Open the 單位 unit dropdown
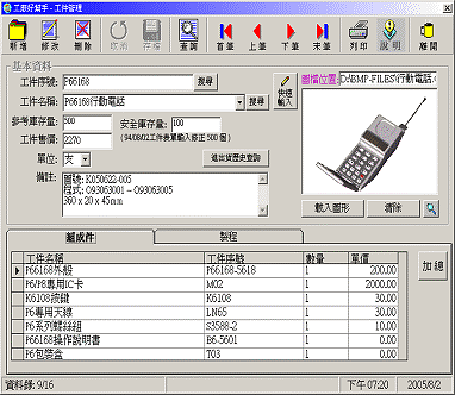The height and width of the screenshot is (395, 455). 85,160
